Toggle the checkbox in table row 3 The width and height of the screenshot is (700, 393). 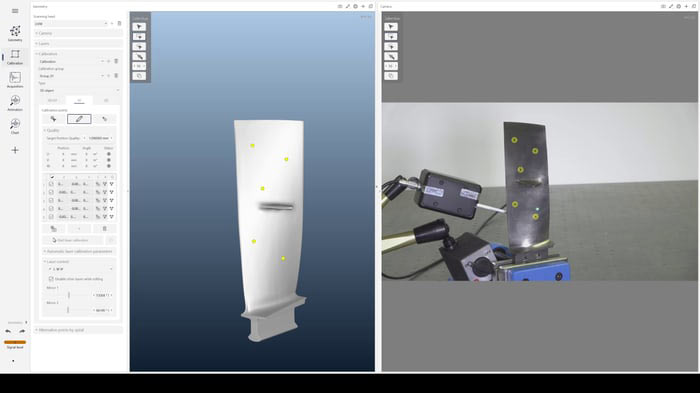[x=51, y=201]
